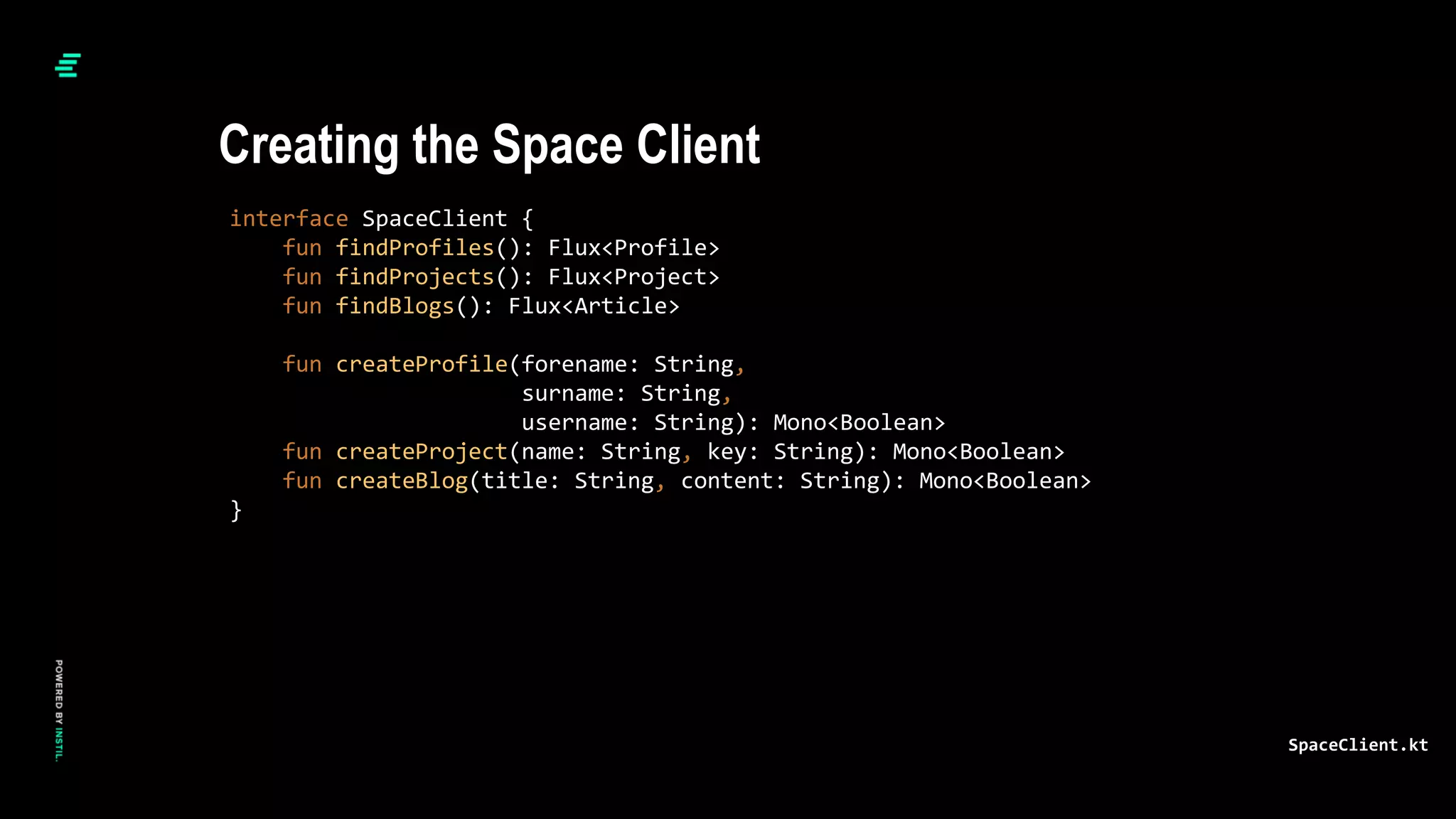
Task: Click 'Mono<Boolean>' on the createProject line
Action: 978,451
